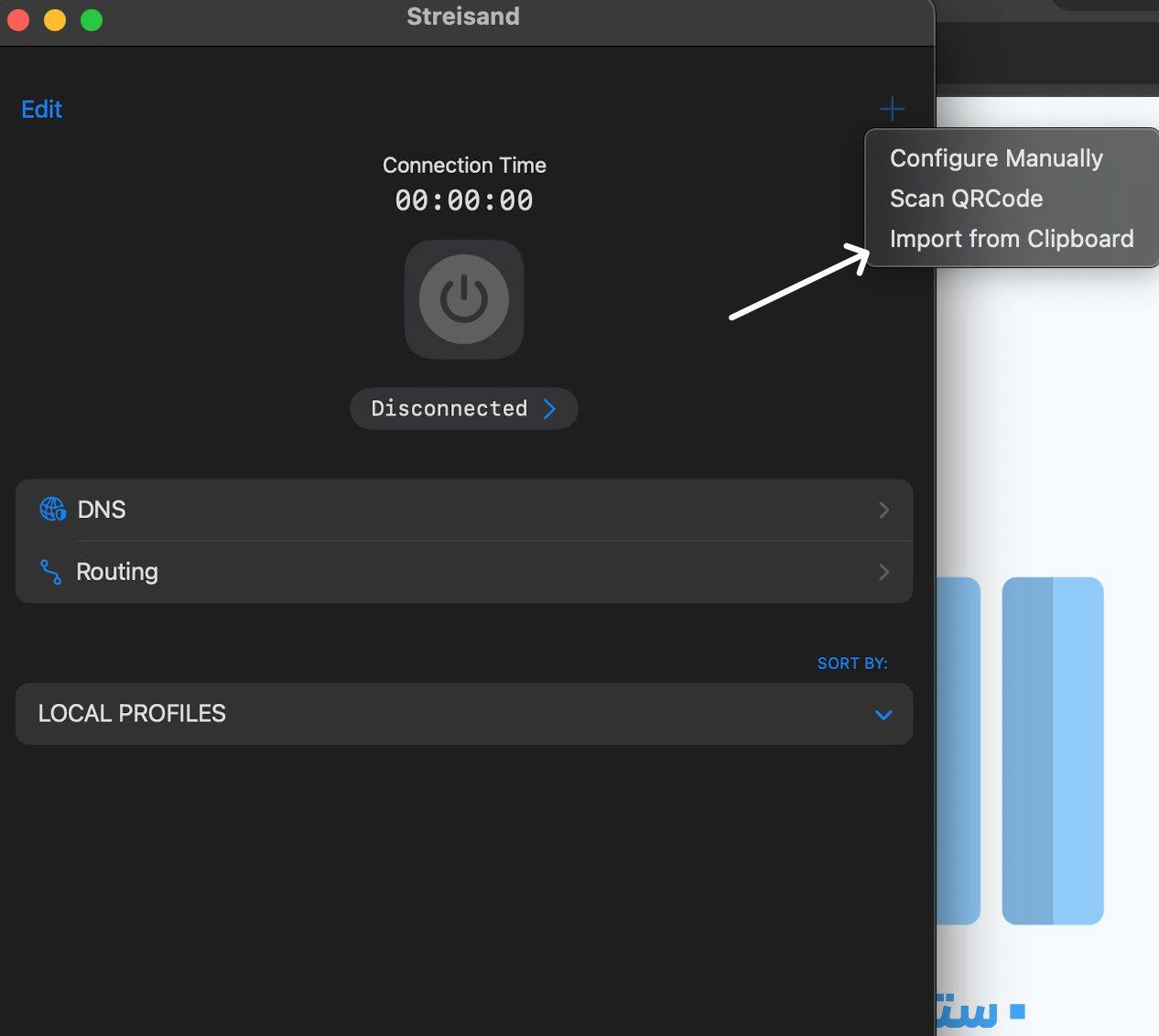Click the Routing icon
Image resolution: width=1159 pixels, height=1036 pixels.
click(52, 571)
